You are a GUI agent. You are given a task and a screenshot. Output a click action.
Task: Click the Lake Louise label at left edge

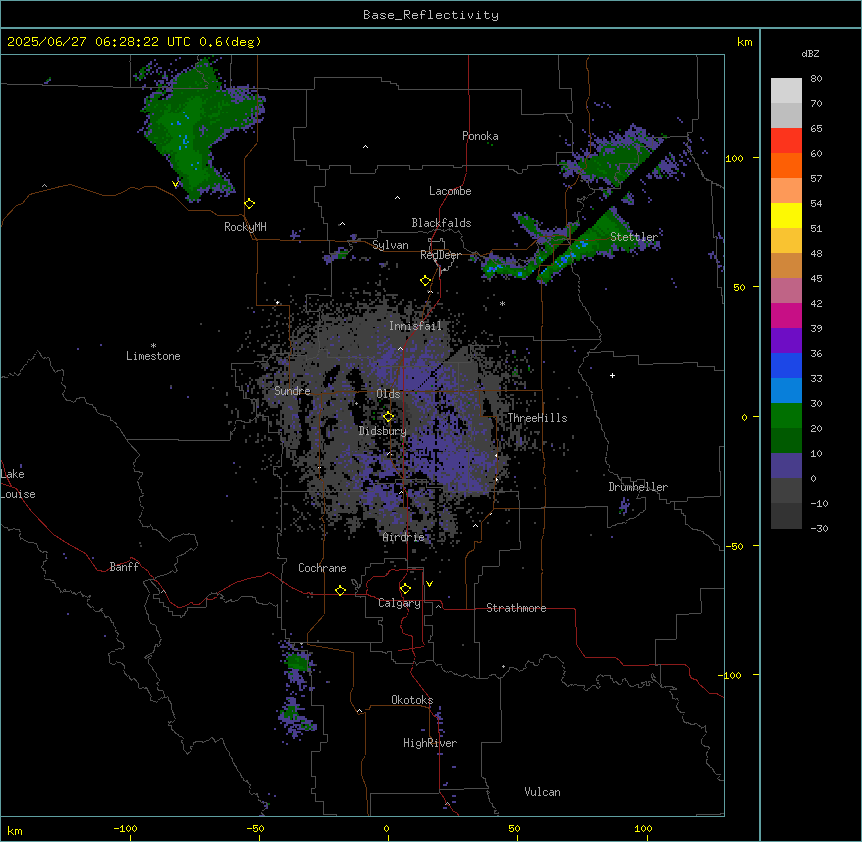coord(18,484)
